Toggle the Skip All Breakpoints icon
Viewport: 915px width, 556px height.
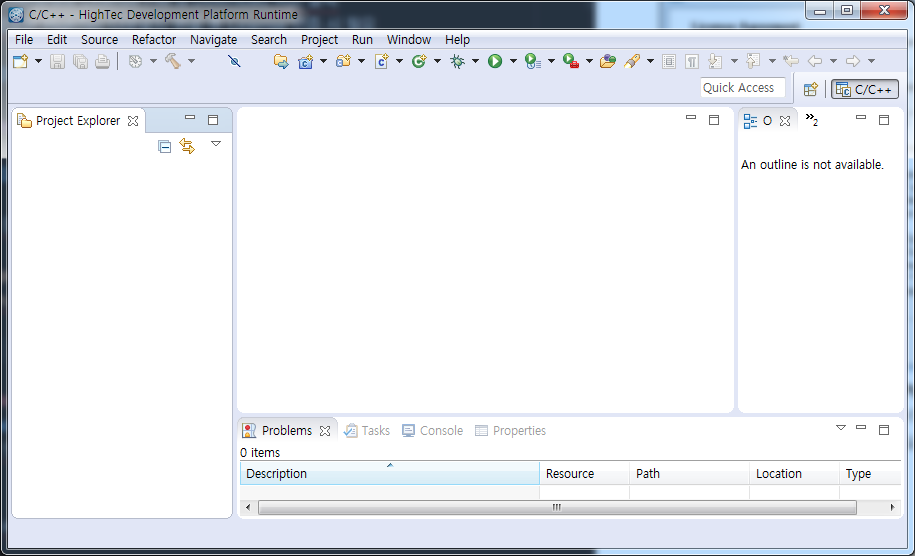(x=234, y=61)
